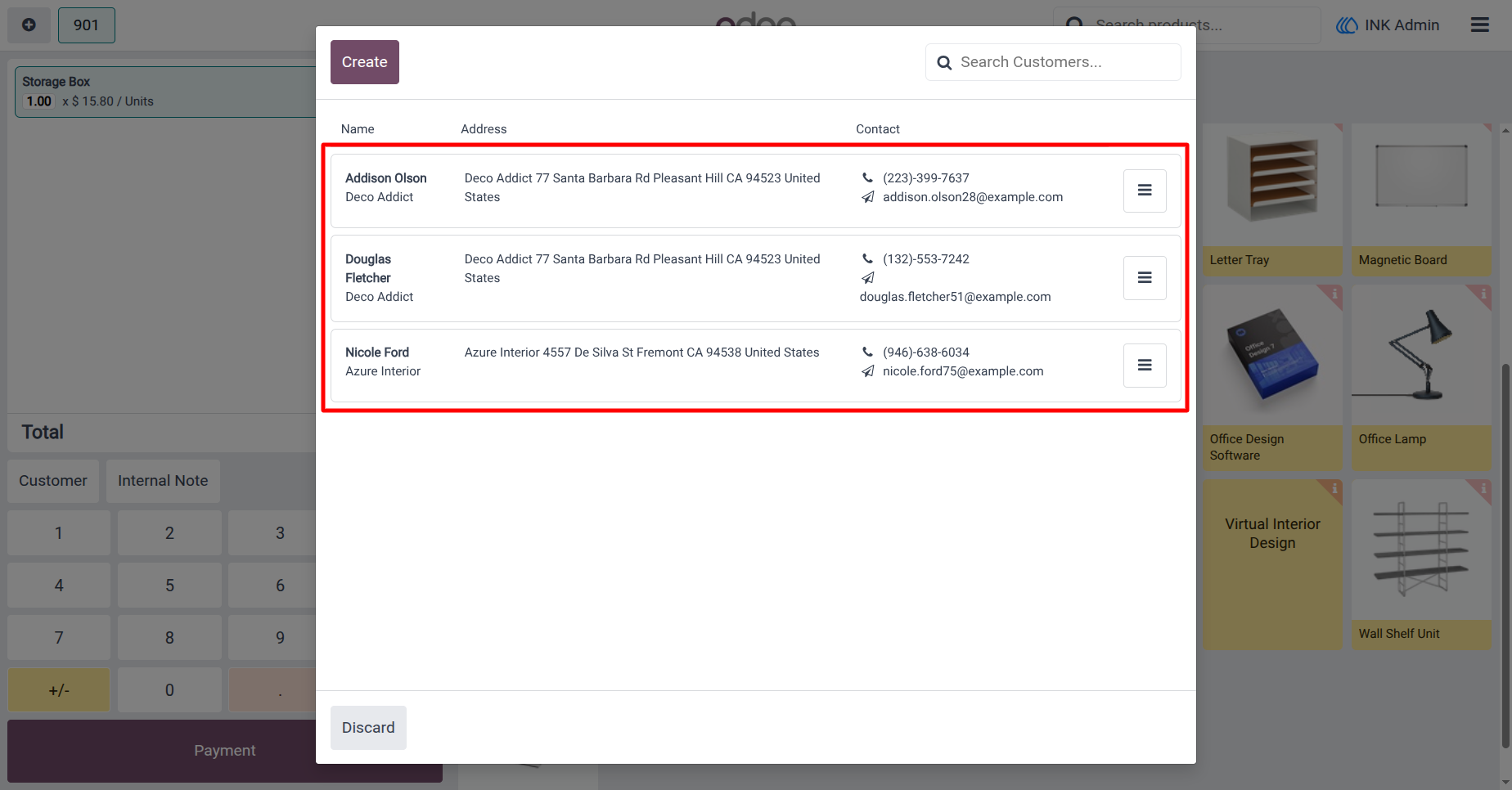Tap numpad key 2
The width and height of the screenshot is (1512, 790).
169,533
